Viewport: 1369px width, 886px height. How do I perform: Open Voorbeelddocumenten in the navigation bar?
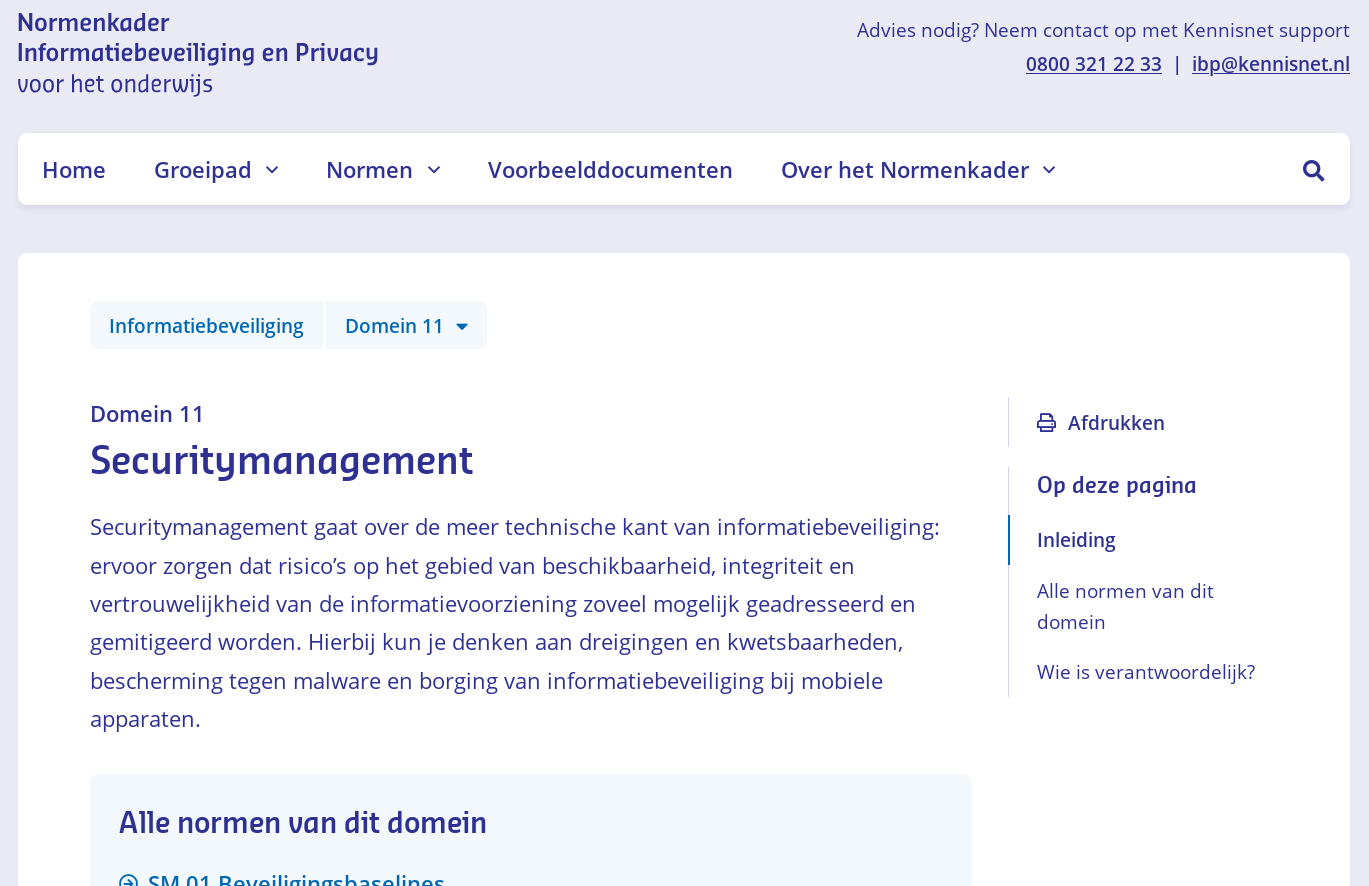click(x=610, y=170)
